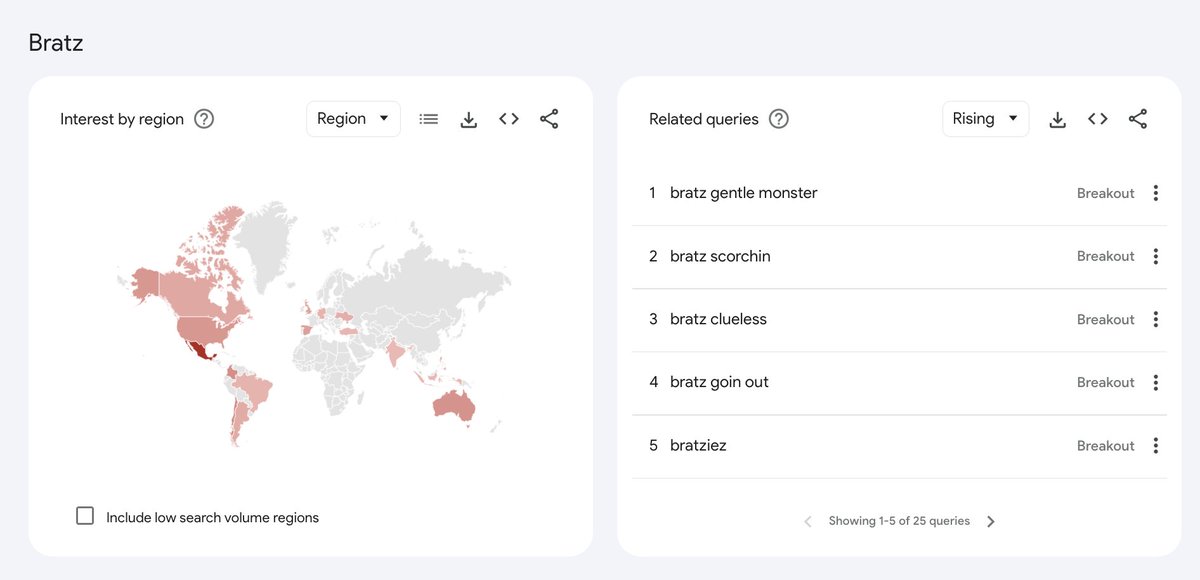The image size is (1200, 580).
Task: Click India on the world map
Action: coord(397,352)
